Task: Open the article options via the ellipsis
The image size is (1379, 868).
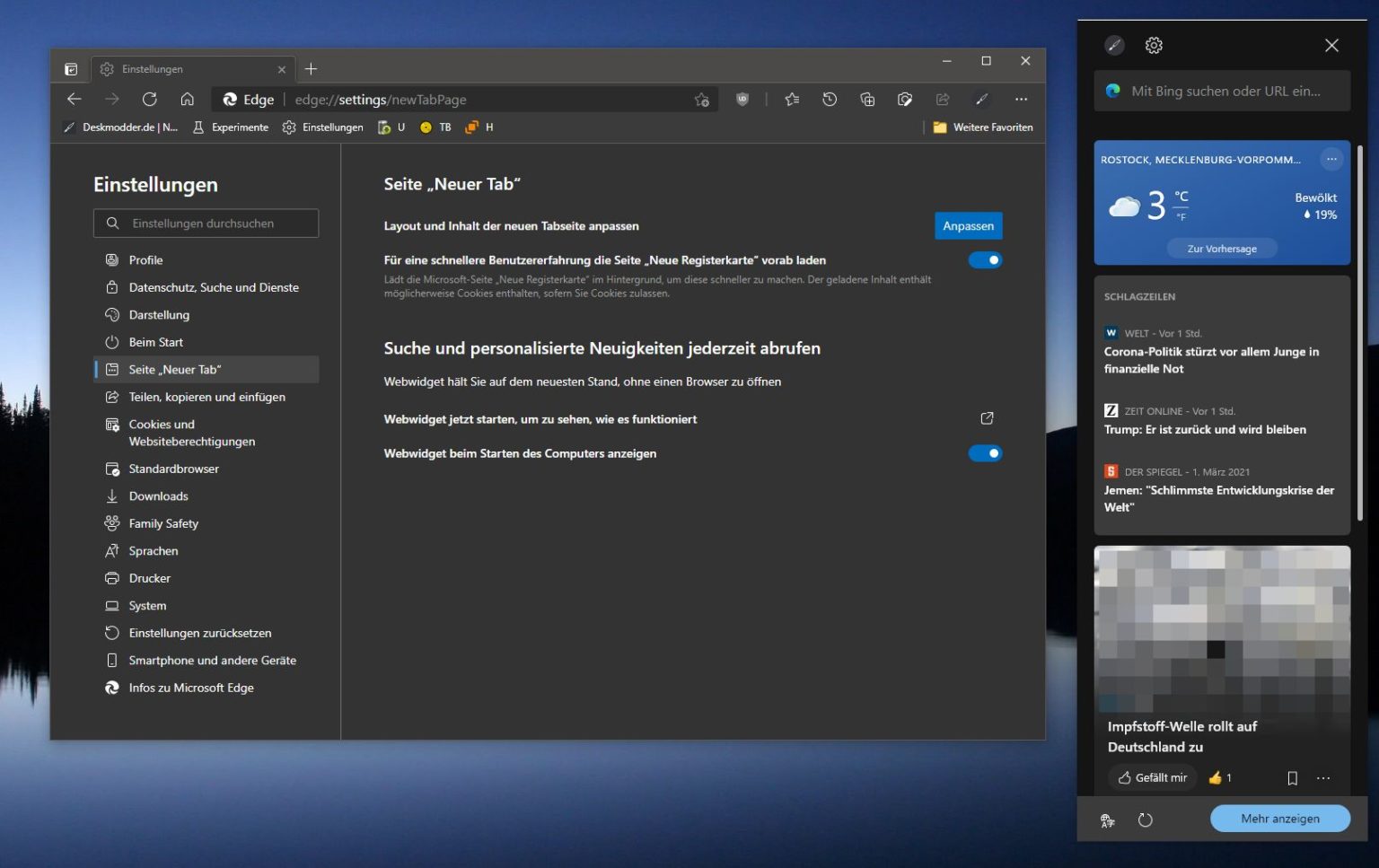Action: pyautogui.click(x=1322, y=777)
